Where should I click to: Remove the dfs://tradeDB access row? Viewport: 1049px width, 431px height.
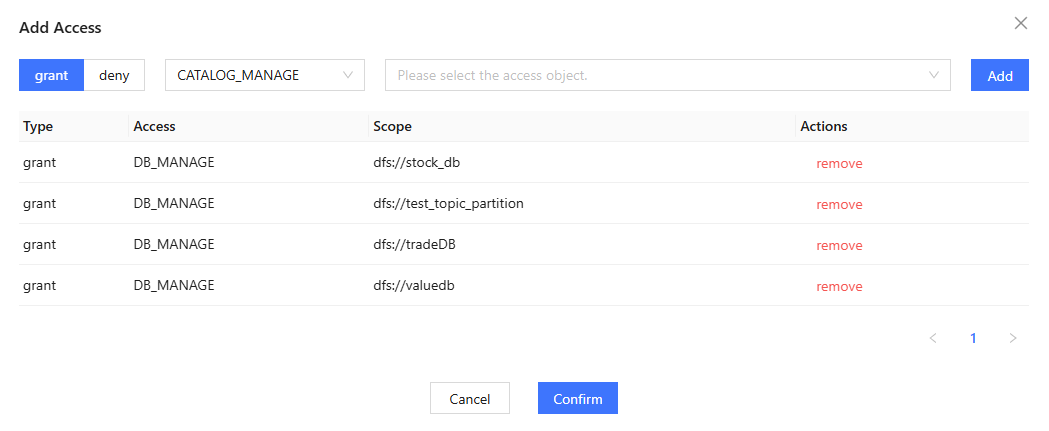point(839,246)
